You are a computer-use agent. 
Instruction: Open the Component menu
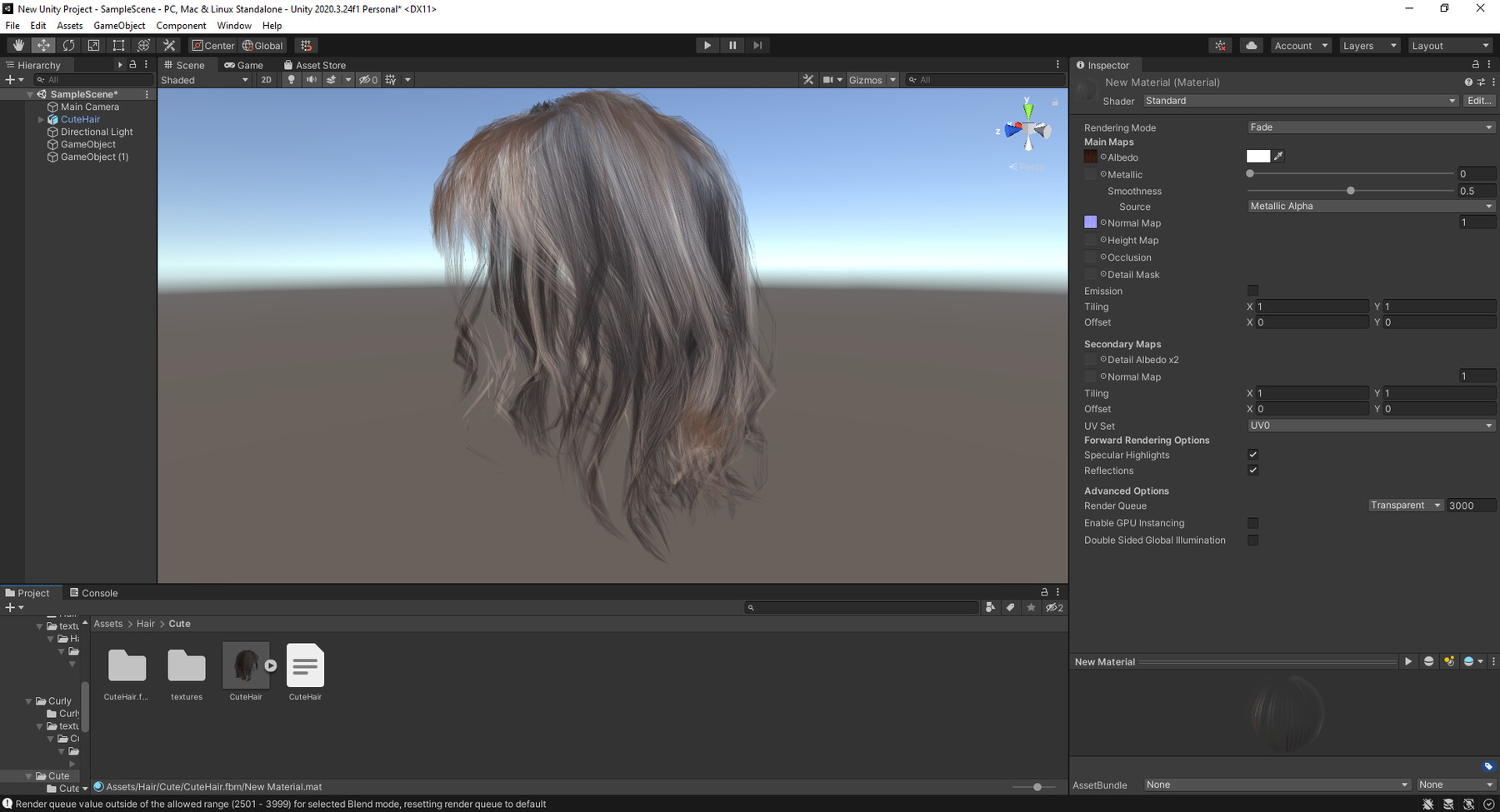pos(181,26)
